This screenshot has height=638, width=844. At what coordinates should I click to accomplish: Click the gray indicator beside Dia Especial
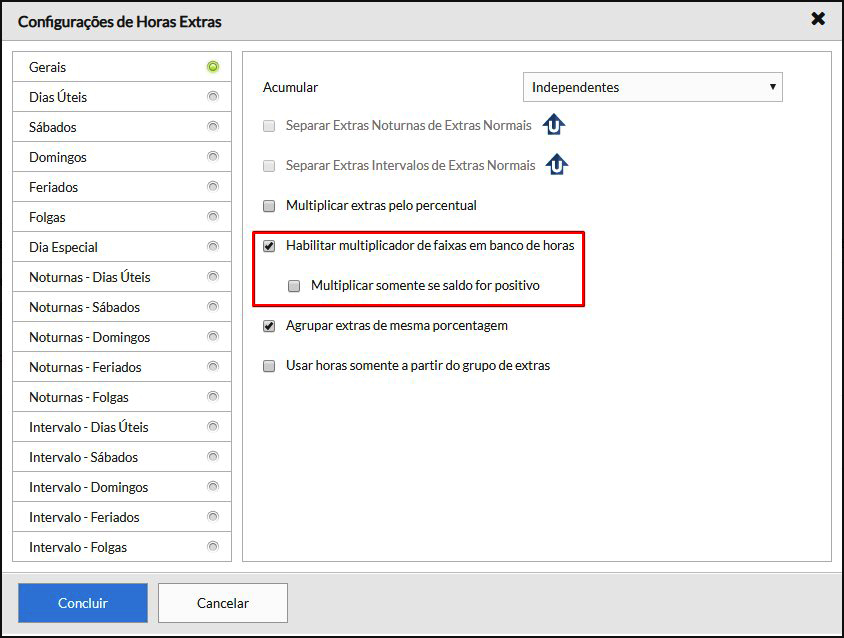pyautogui.click(x=213, y=247)
